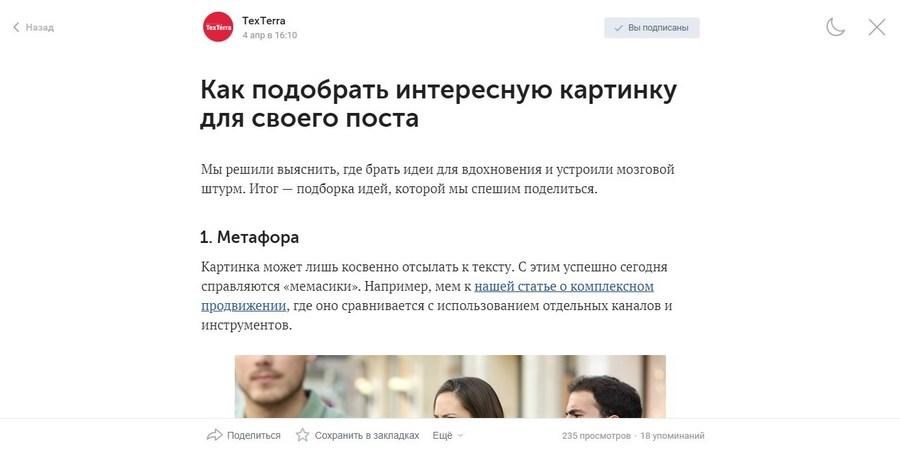Click the bookmark star icon

[302, 435]
